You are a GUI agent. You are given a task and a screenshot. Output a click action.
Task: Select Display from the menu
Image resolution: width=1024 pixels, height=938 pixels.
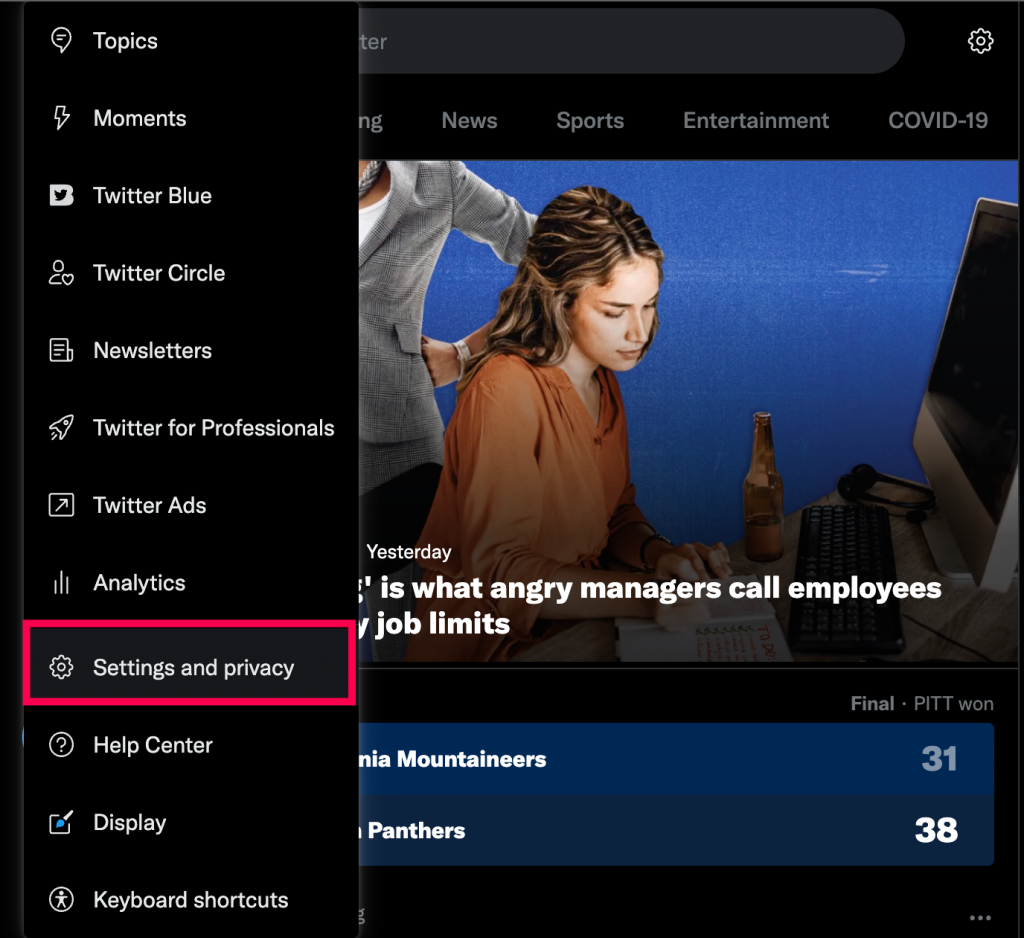point(129,823)
